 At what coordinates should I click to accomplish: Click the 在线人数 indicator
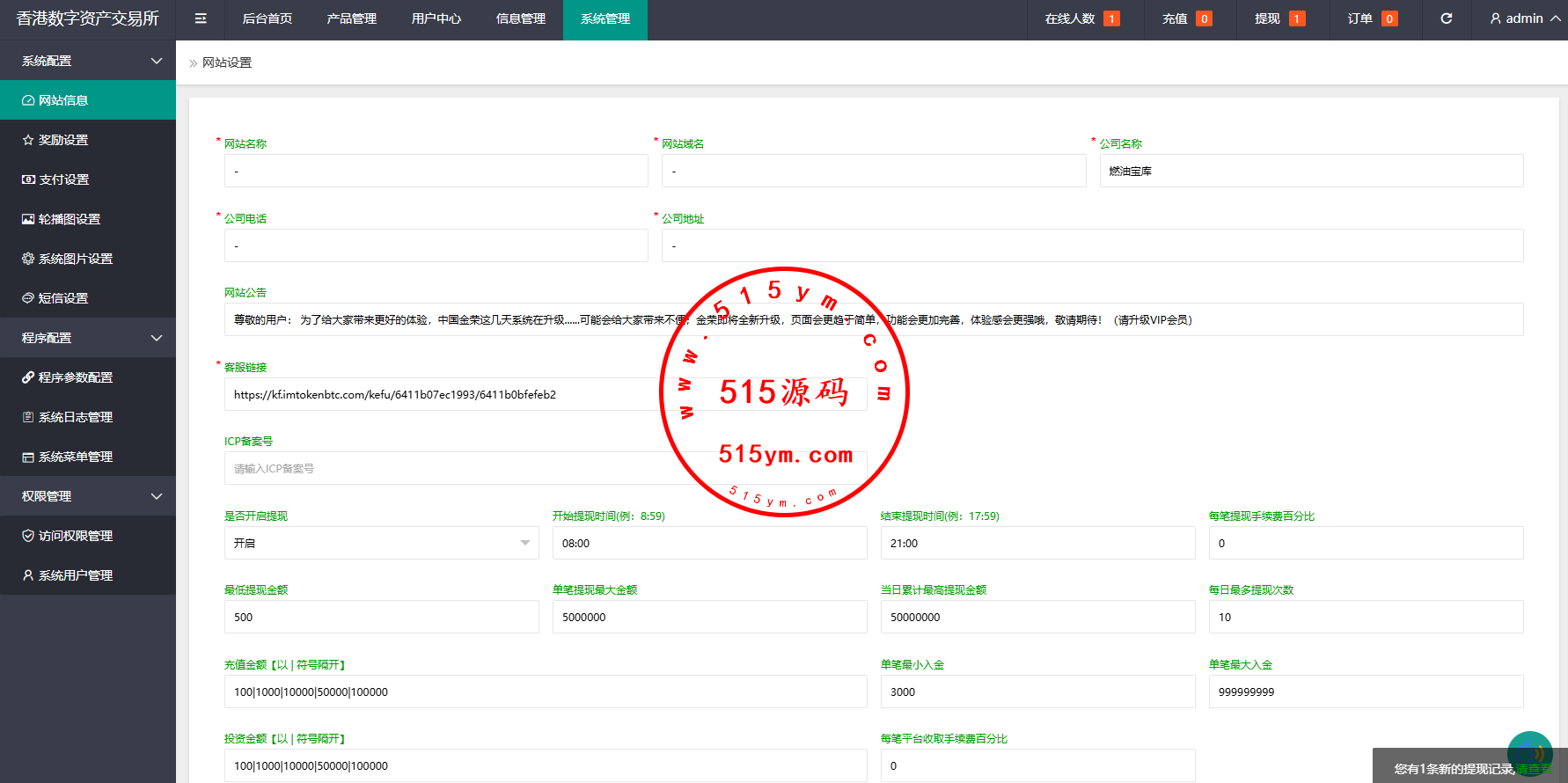1081,18
